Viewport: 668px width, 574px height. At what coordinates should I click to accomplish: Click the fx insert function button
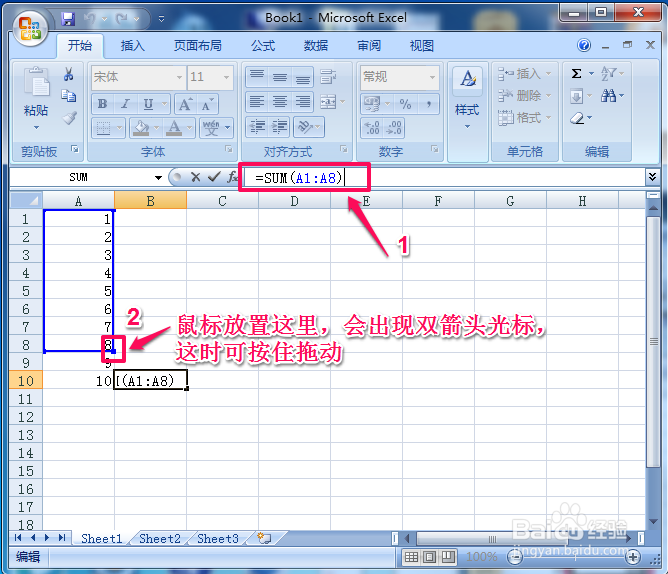click(232, 177)
